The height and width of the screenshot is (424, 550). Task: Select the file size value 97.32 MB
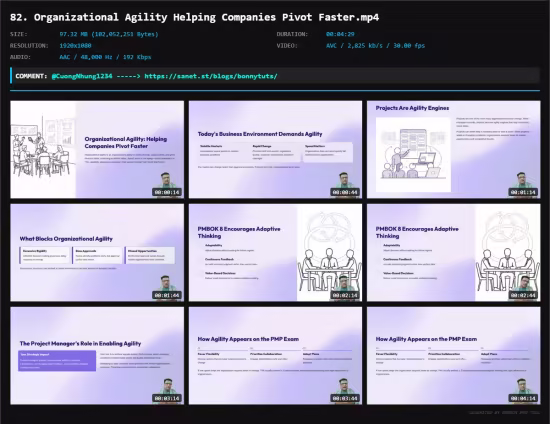click(x=109, y=34)
